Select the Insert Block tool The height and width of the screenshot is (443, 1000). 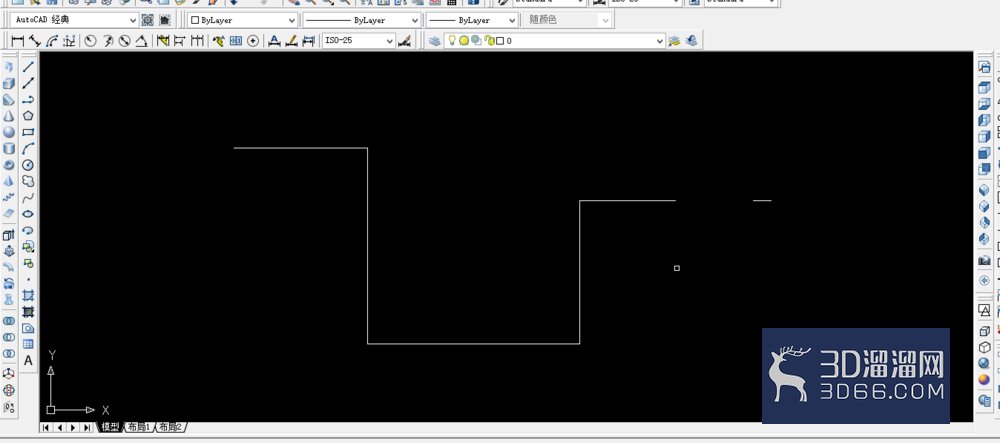[x=28, y=247]
